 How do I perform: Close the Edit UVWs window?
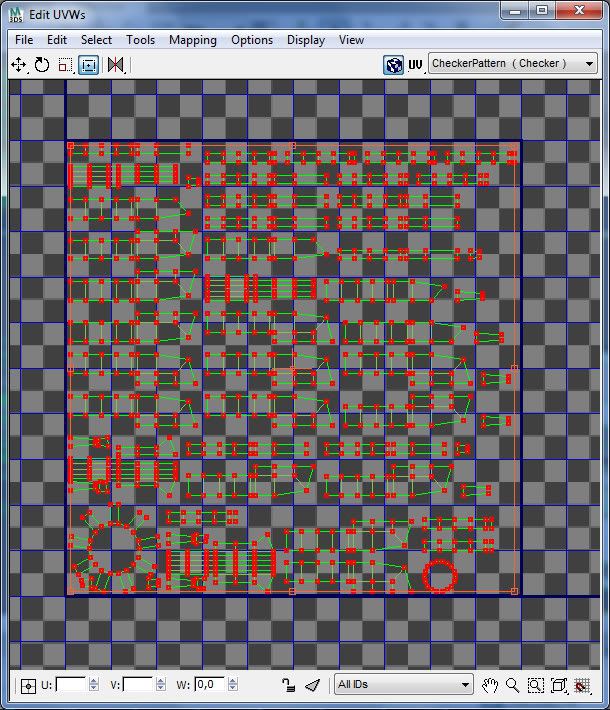[579, 11]
